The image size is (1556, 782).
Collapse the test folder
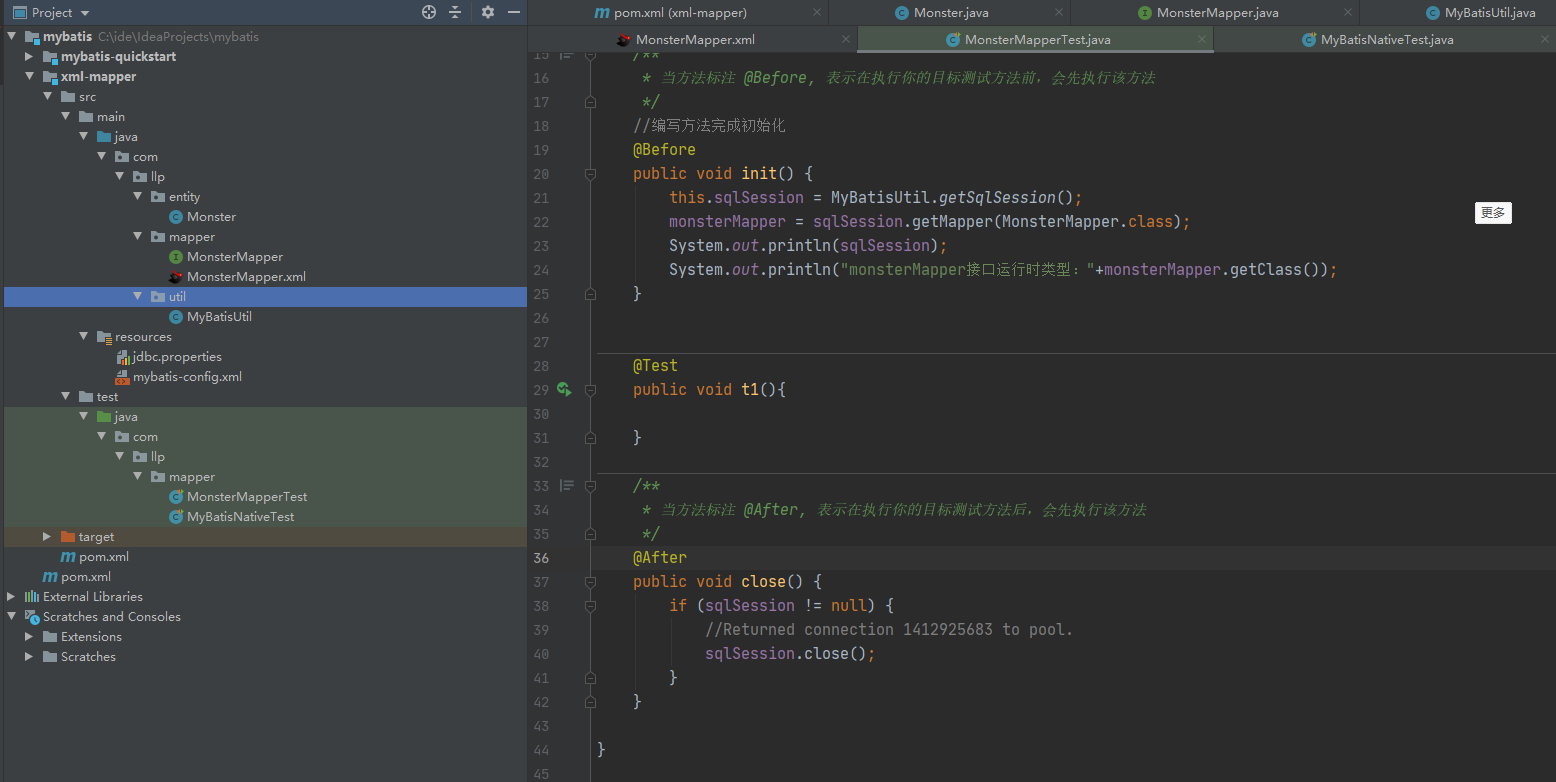pyautogui.click(x=65, y=396)
